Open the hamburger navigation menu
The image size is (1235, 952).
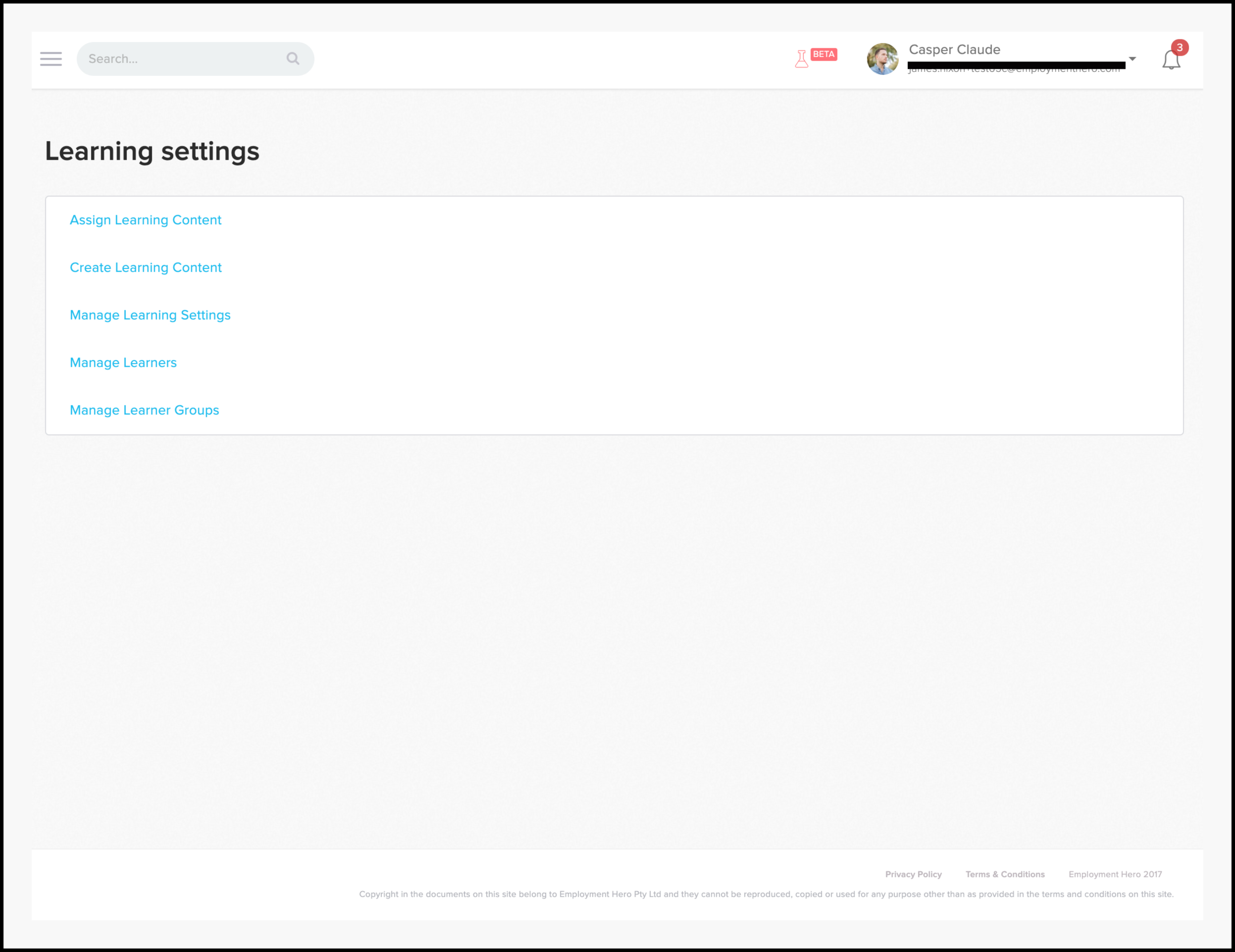(51, 59)
